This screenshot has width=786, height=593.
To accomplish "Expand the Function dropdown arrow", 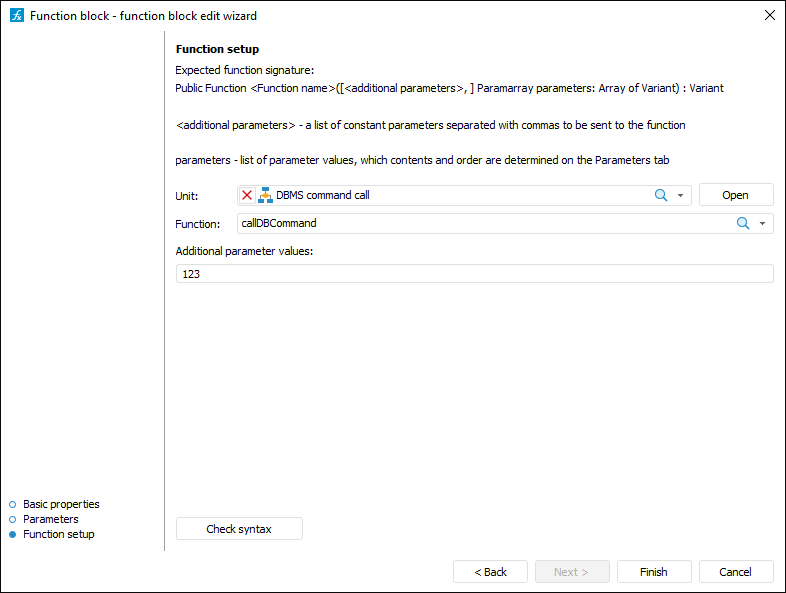I will (x=763, y=224).
